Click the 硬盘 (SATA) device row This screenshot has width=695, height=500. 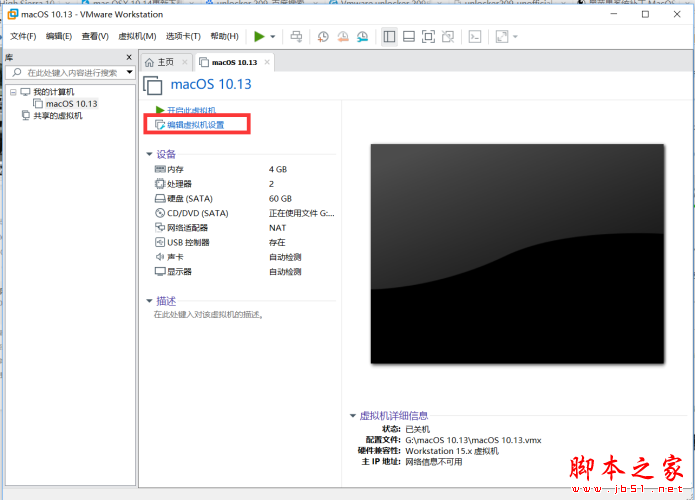[243, 199]
